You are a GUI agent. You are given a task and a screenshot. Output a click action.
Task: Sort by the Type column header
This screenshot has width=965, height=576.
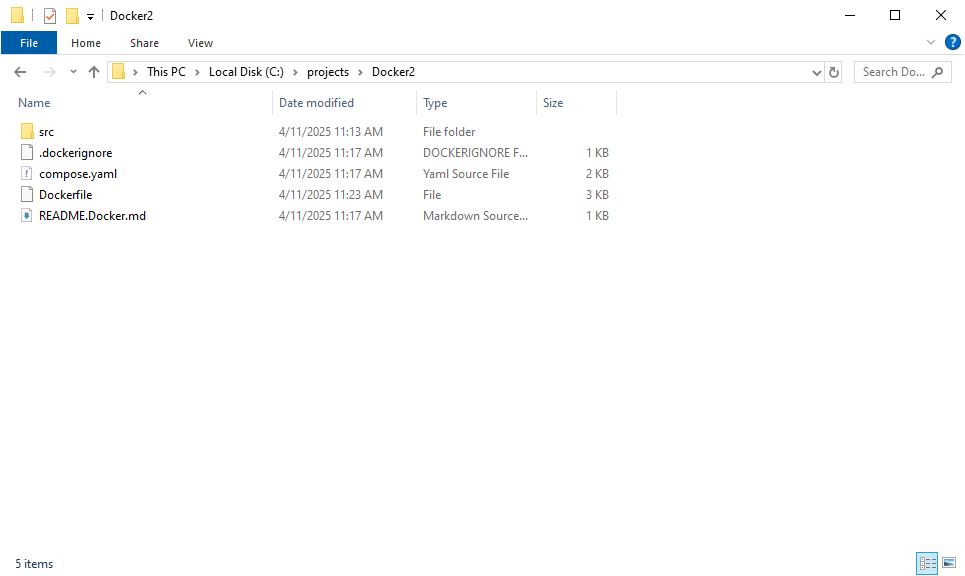pyautogui.click(x=435, y=103)
